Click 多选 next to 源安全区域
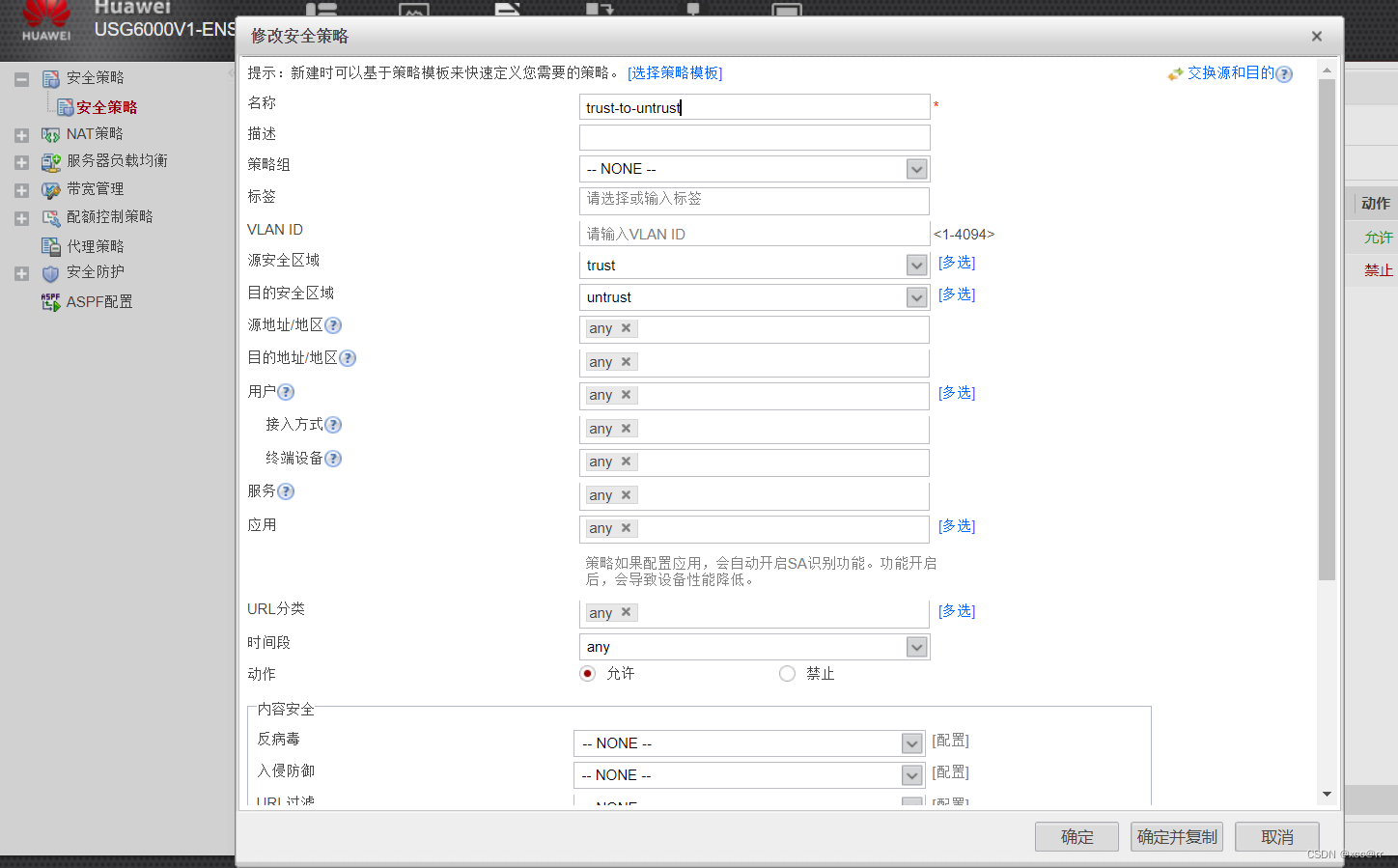Viewport: 1398px width, 868px height. pos(957,263)
